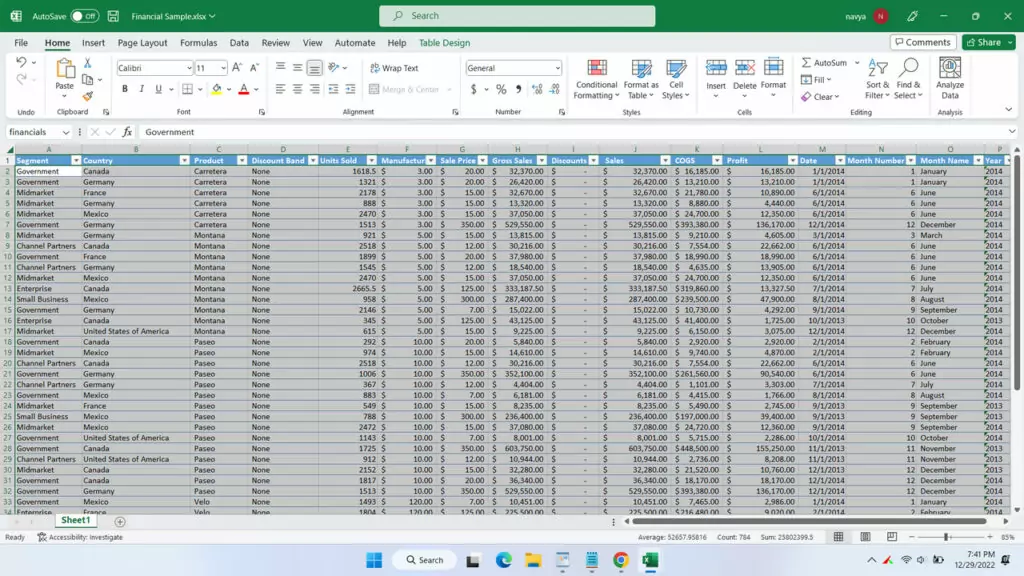Click the zoom slider handle
1024x576 pixels.
(x=946, y=537)
